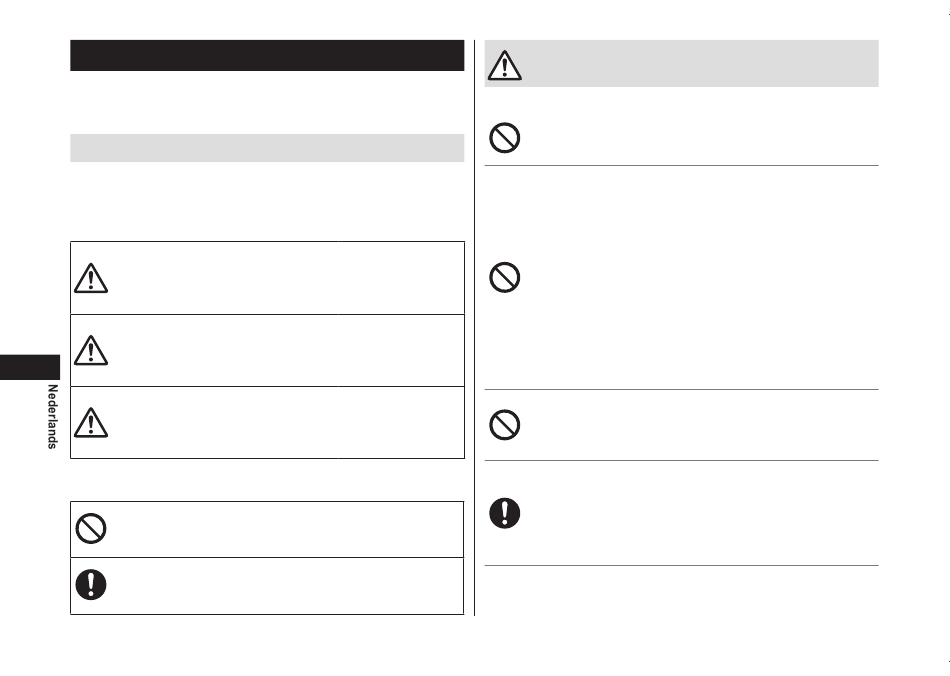Select the lowest prohibition symbol in the right column

pos(504,425)
